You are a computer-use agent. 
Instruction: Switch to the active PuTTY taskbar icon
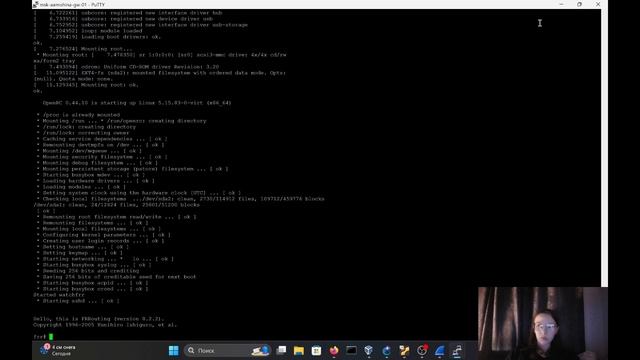click(x=457, y=351)
